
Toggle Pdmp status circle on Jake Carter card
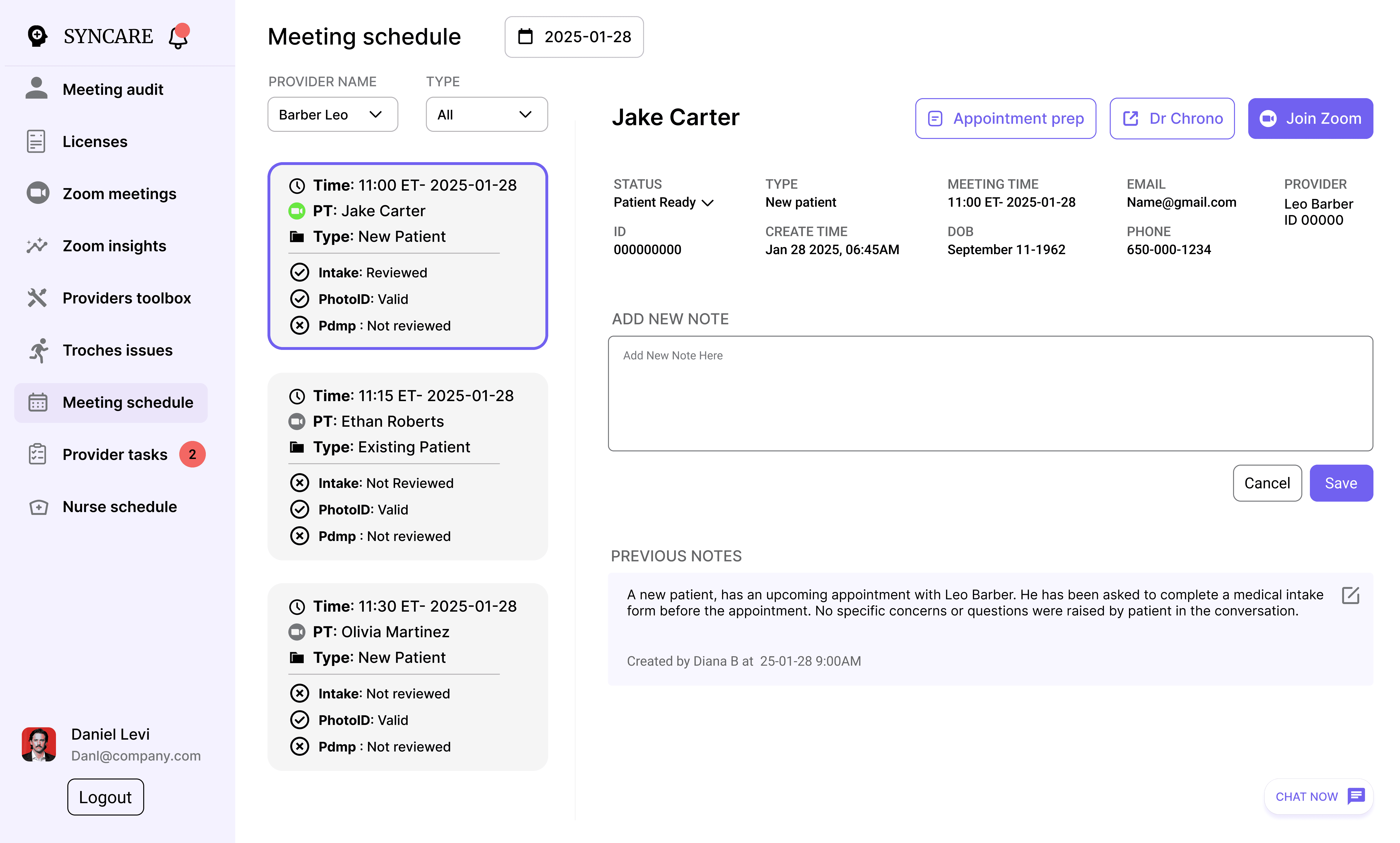click(x=299, y=325)
